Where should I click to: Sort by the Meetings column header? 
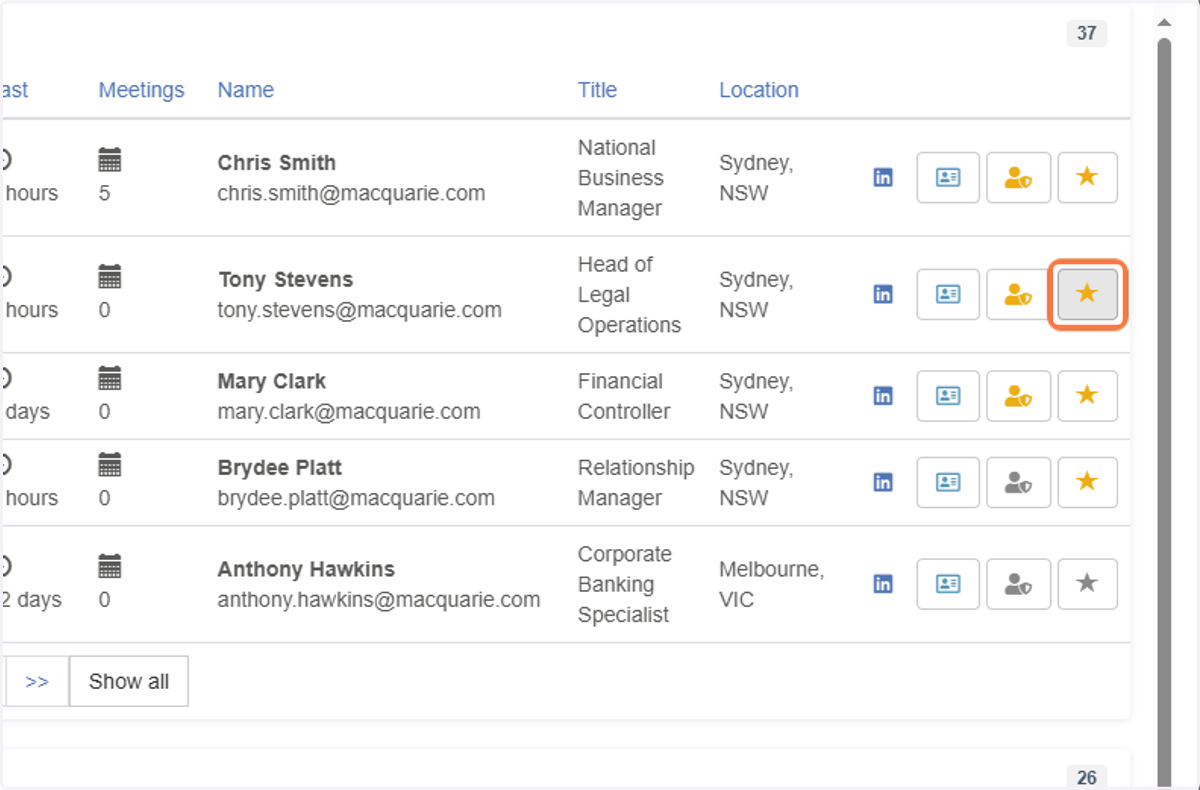(141, 90)
